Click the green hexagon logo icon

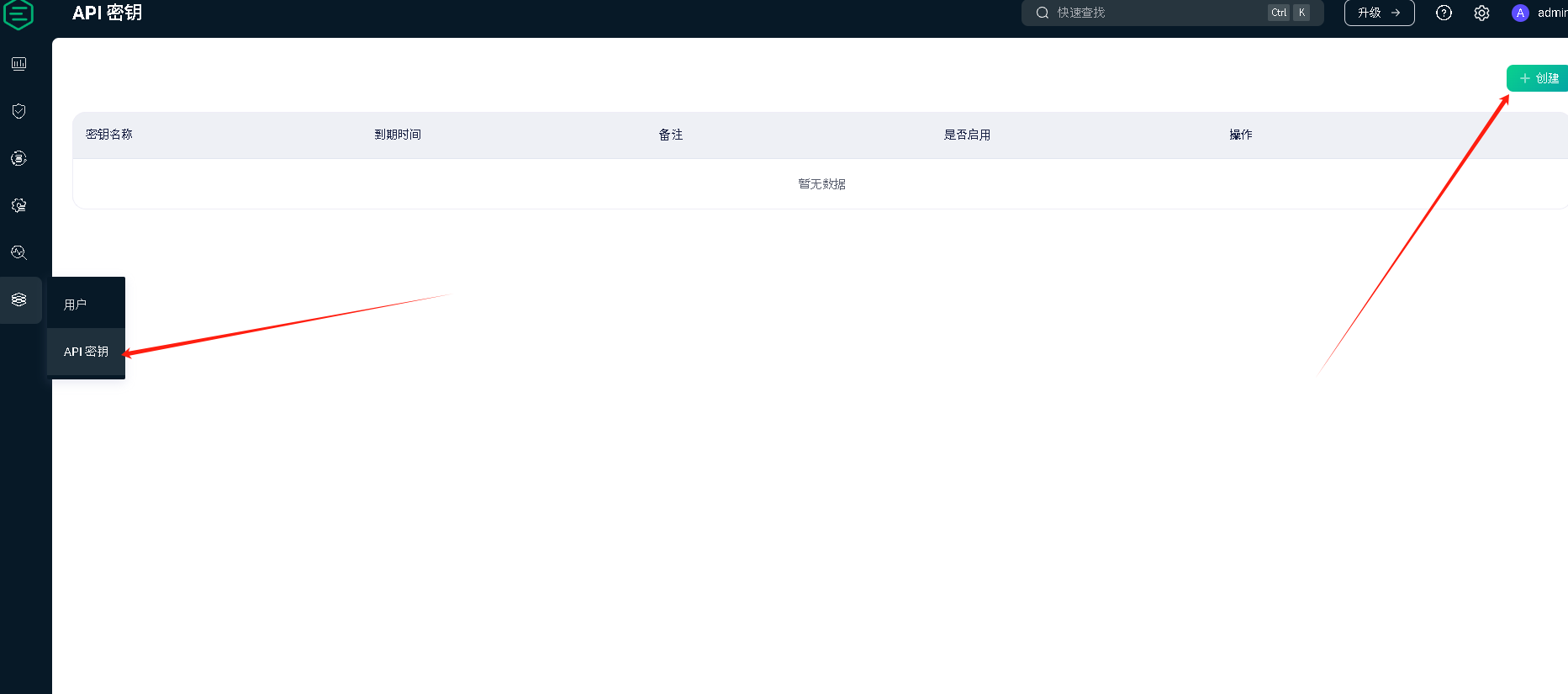coord(18,13)
